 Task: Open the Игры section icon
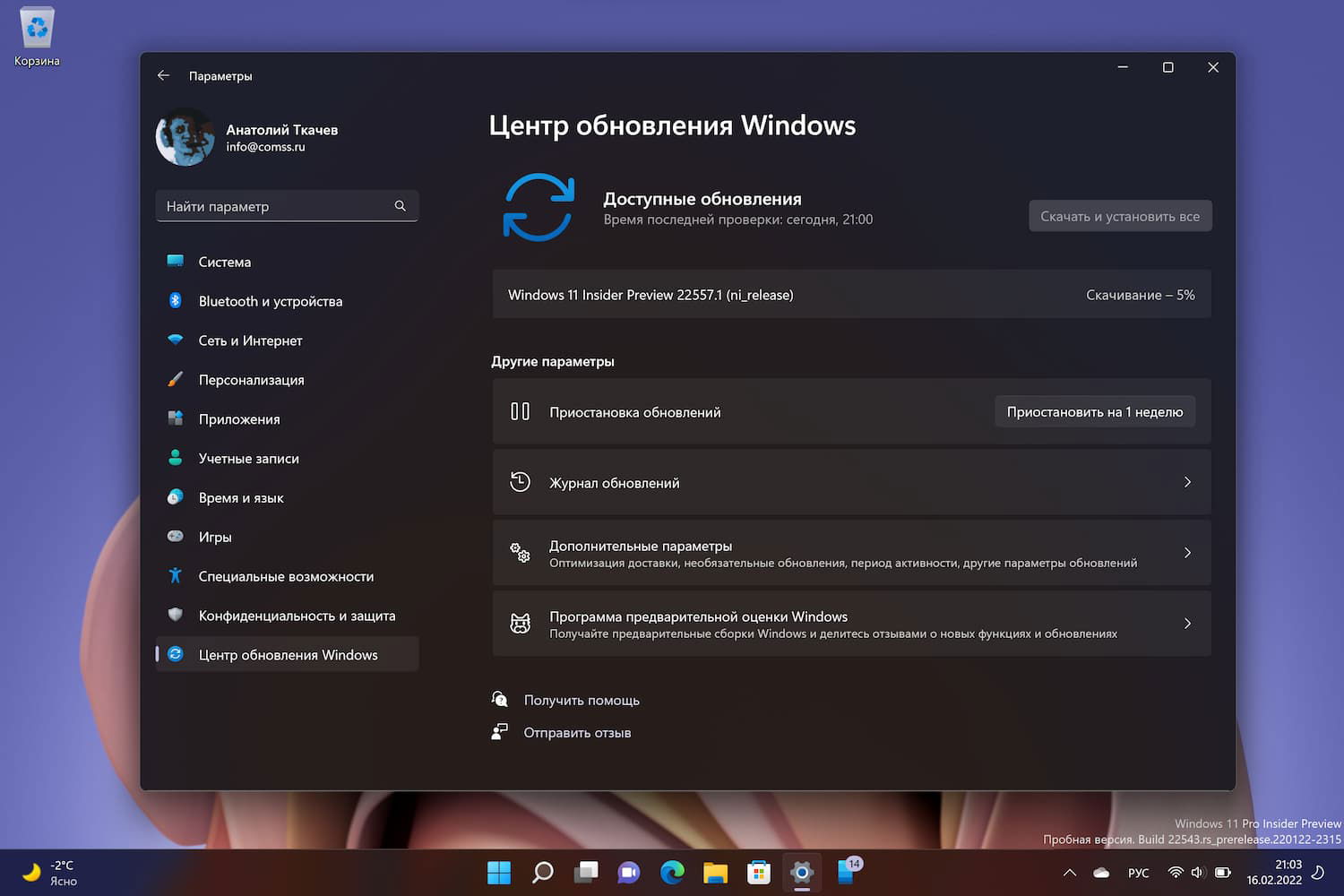click(176, 537)
